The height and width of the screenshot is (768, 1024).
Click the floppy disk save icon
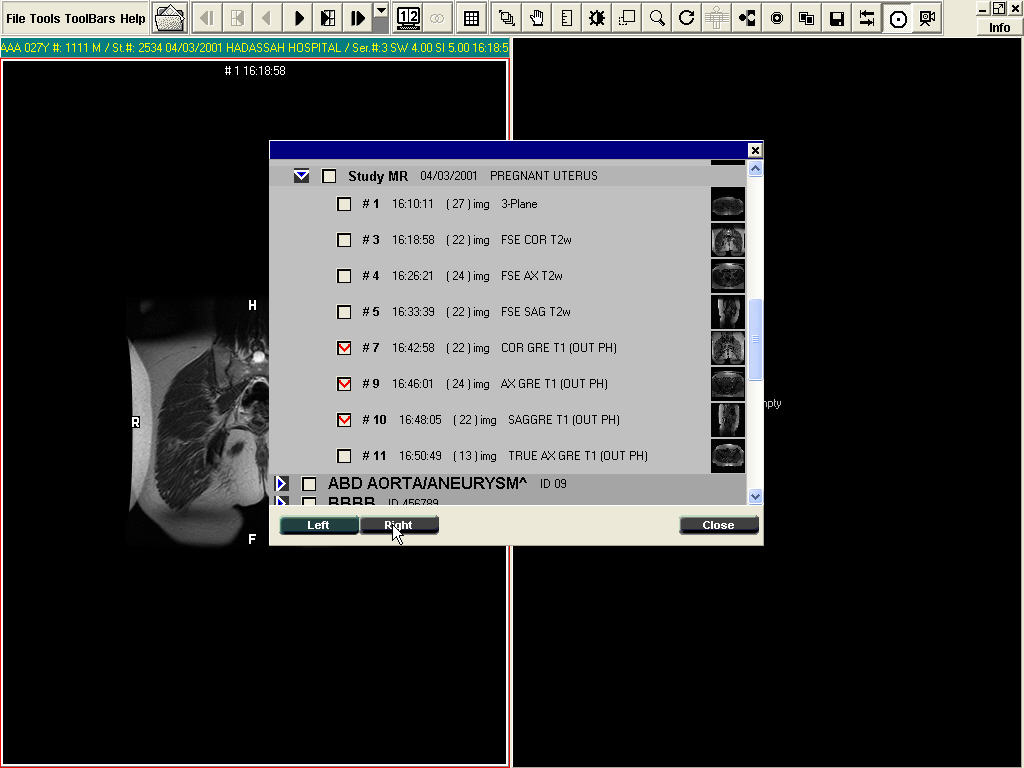coord(837,18)
